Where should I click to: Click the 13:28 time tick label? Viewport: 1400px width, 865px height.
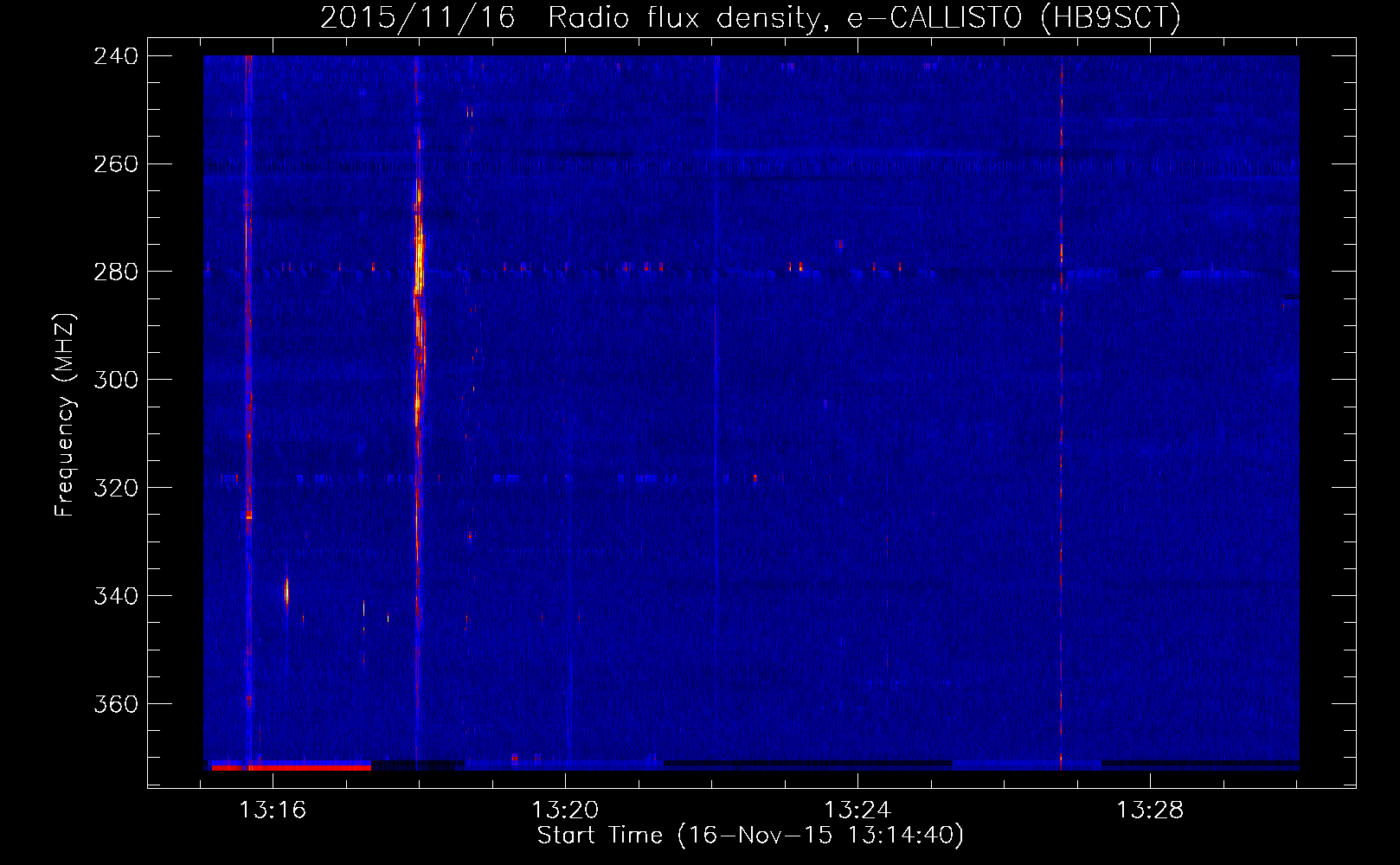(1150, 811)
